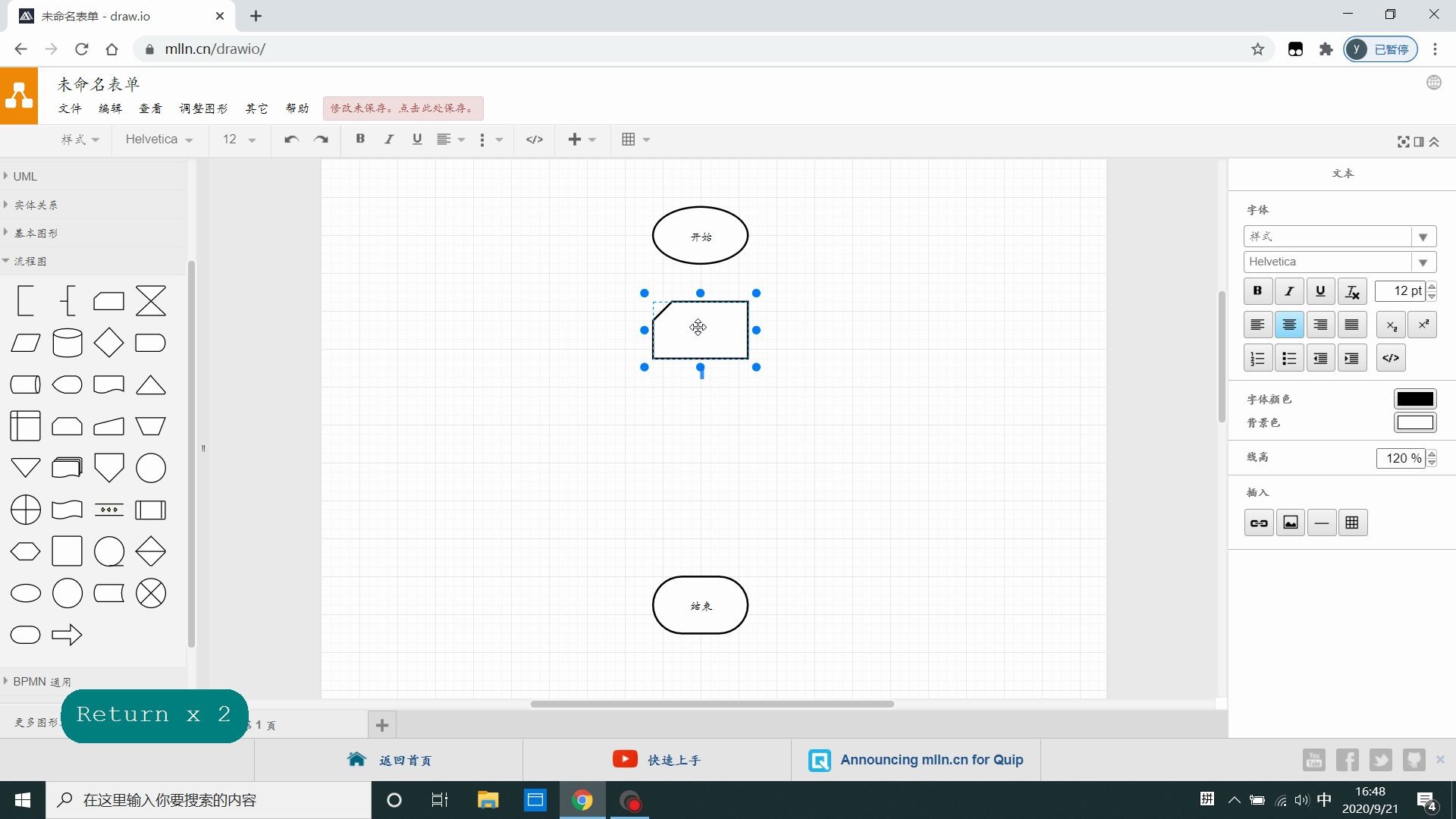This screenshot has width=1456, height=819.
Task: Click the undo arrow in toolbar
Action: 291,140
